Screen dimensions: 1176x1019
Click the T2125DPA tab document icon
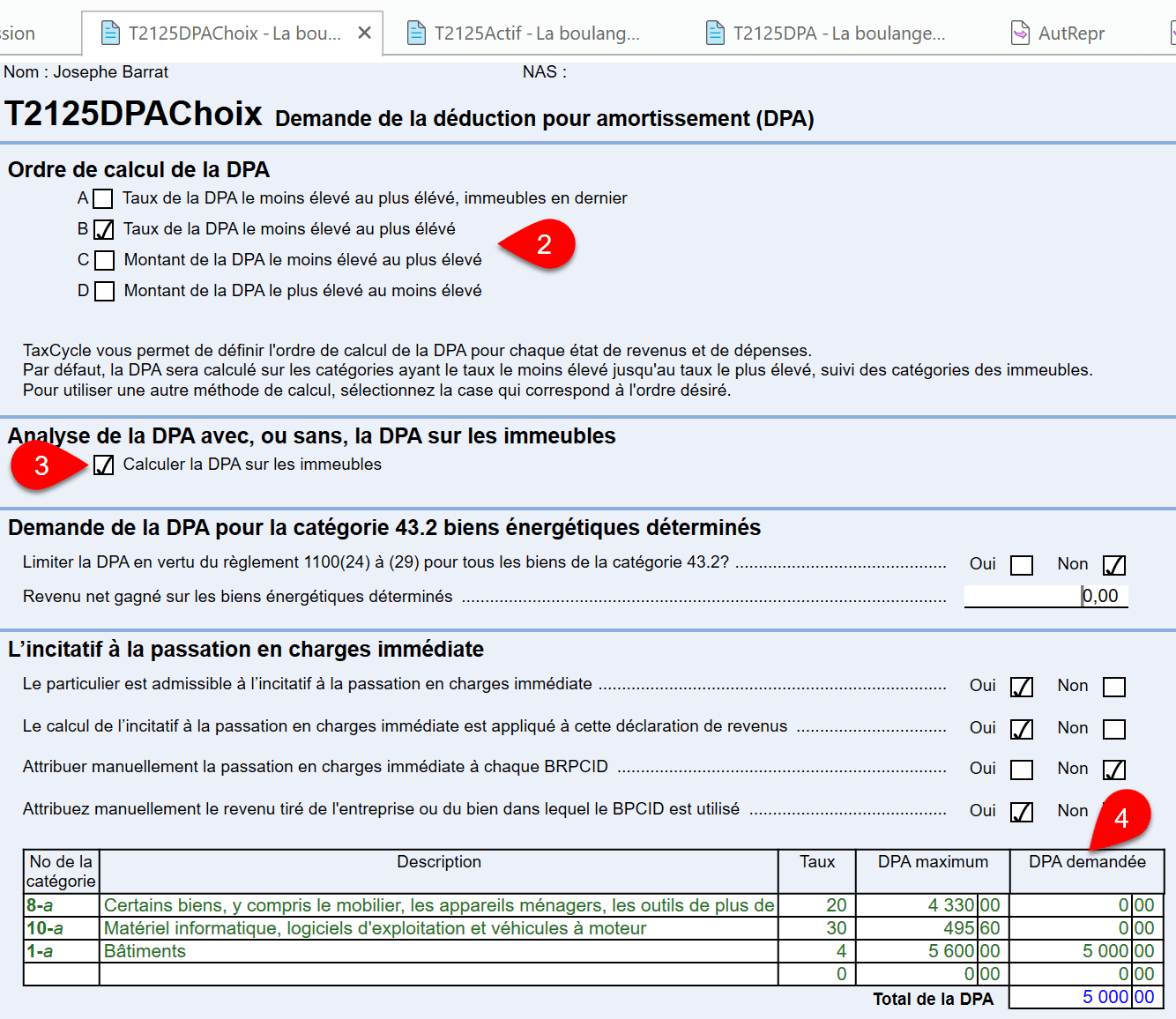point(716,33)
